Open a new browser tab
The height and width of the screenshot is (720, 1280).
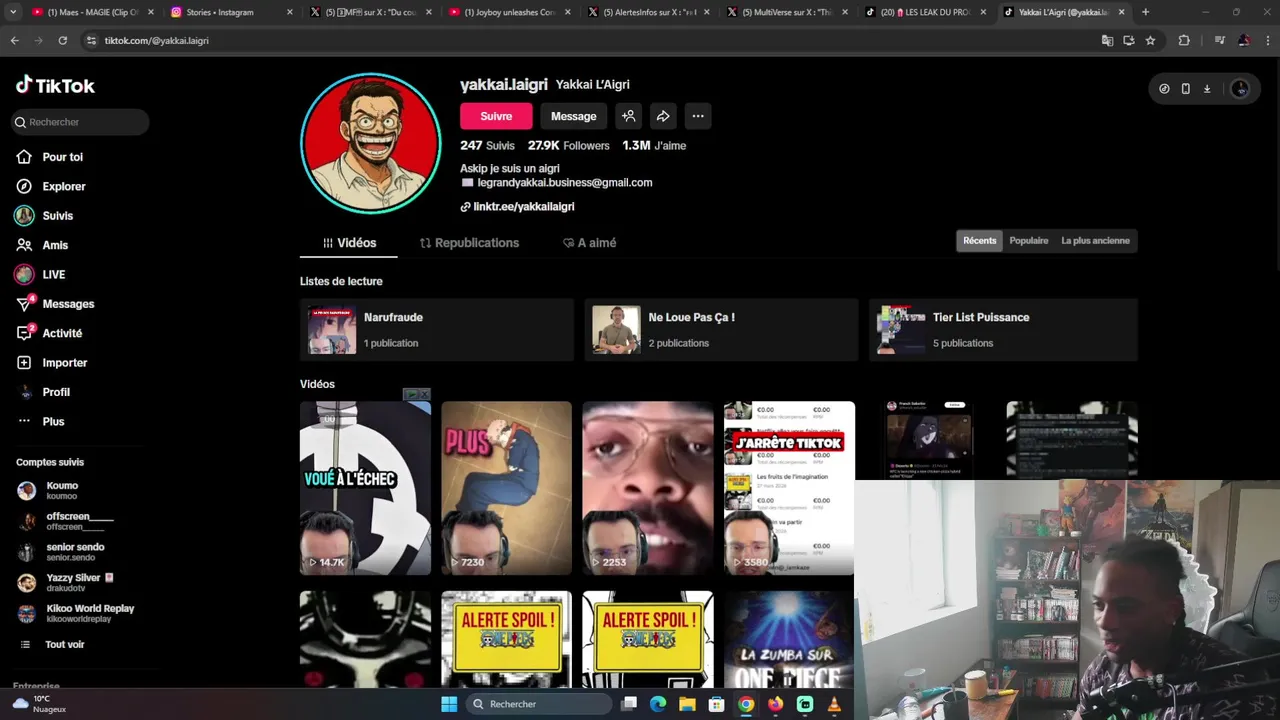[x=1145, y=12]
